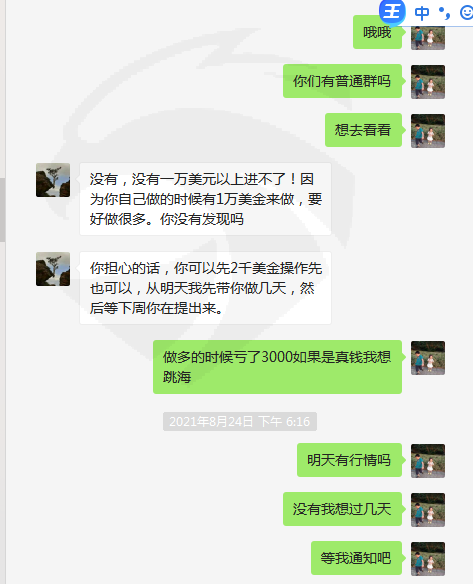Click the 2021年8月24日 timestamp label
473x584 pixels.
tap(240, 422)
